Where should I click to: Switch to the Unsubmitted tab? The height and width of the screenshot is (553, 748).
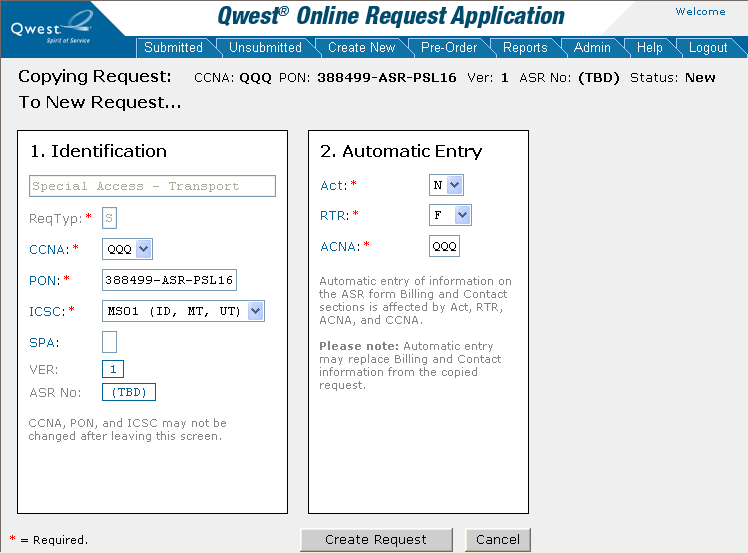click(265, 47)
